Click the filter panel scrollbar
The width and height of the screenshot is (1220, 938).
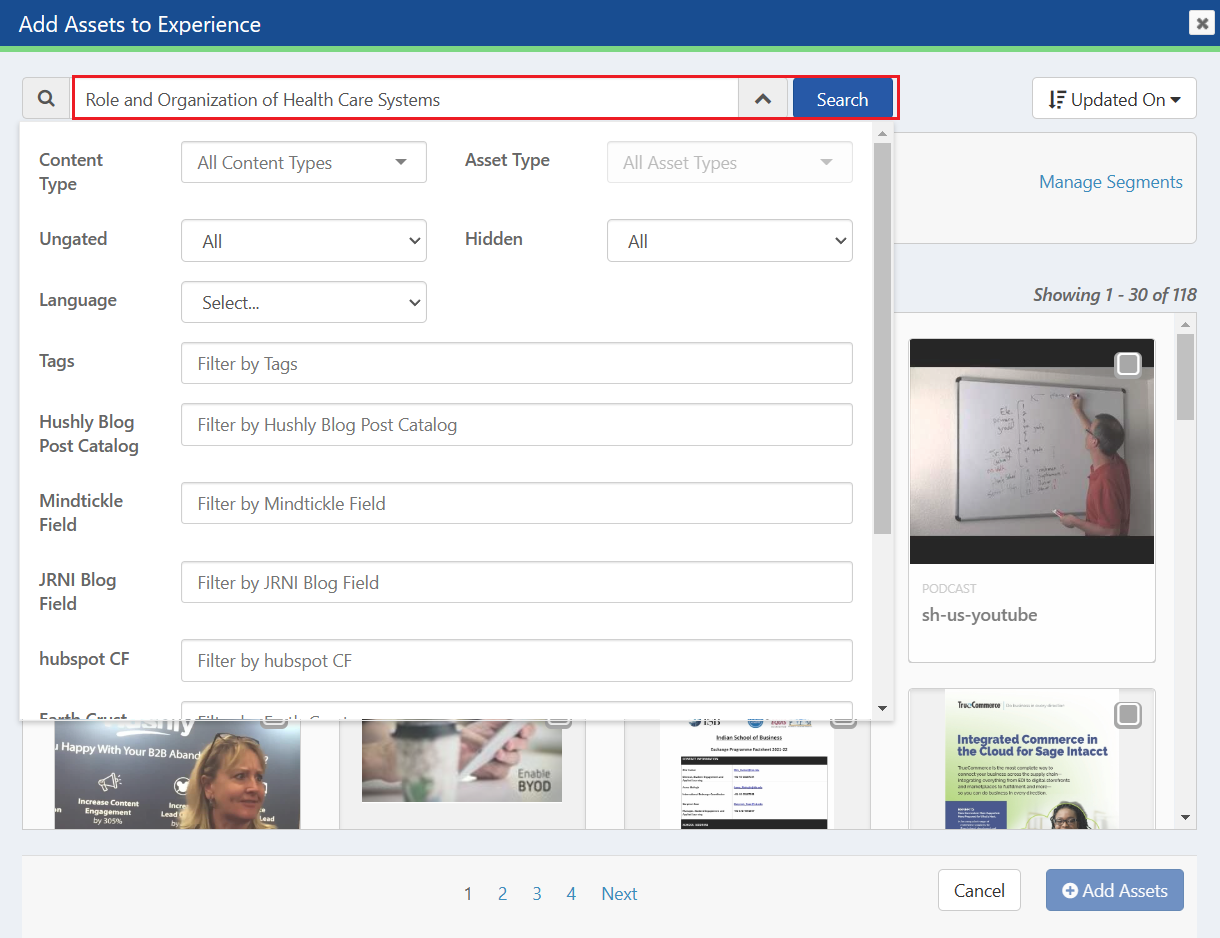(882, 338)
